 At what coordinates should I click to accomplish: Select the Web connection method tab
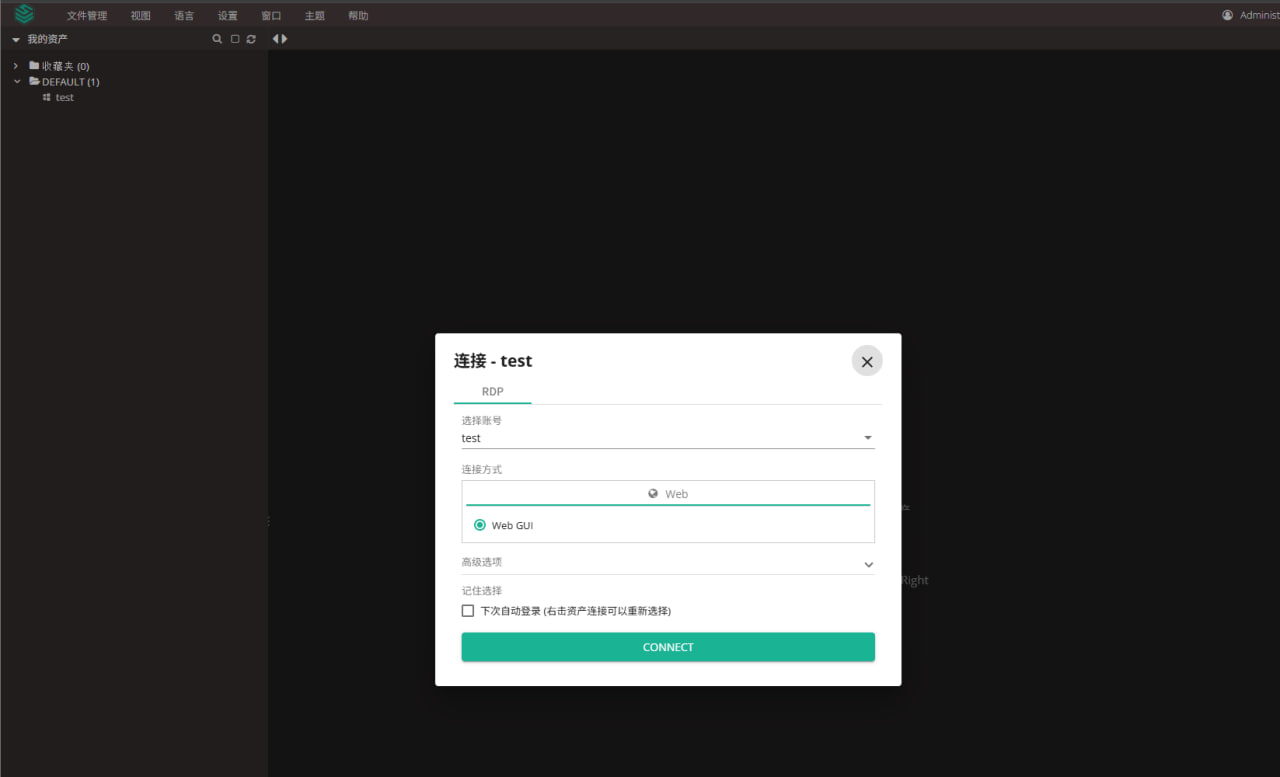click(668, 494)
